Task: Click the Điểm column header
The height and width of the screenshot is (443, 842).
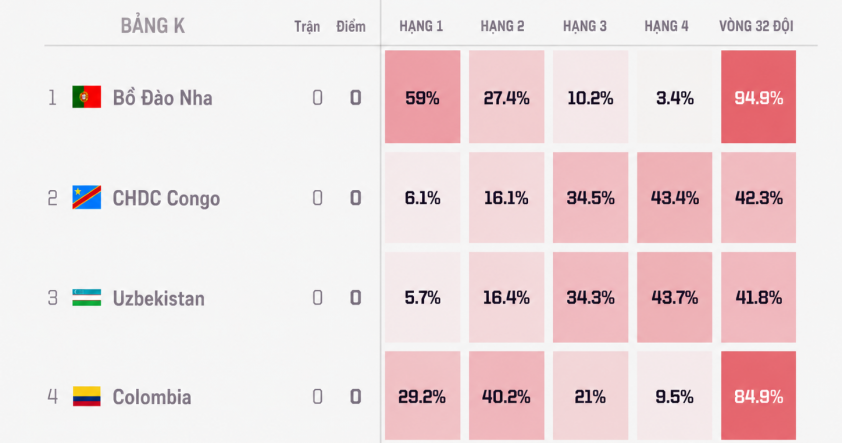Action: (x=351, y=26)
